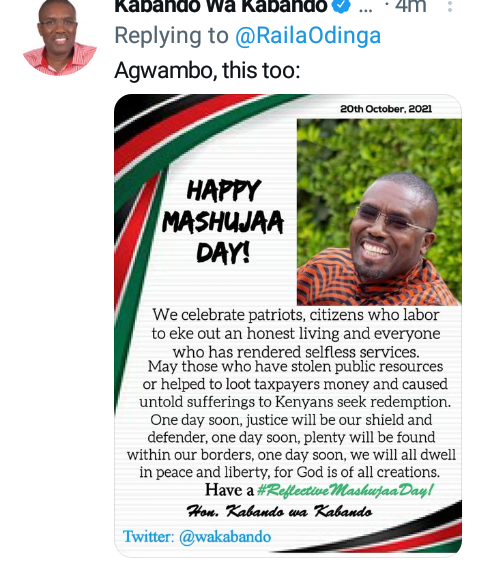Click the Kabando Wa Kabando display name
Image resolution: width=480 pixels, height=564 pixels.
click(x=221, y=5)
